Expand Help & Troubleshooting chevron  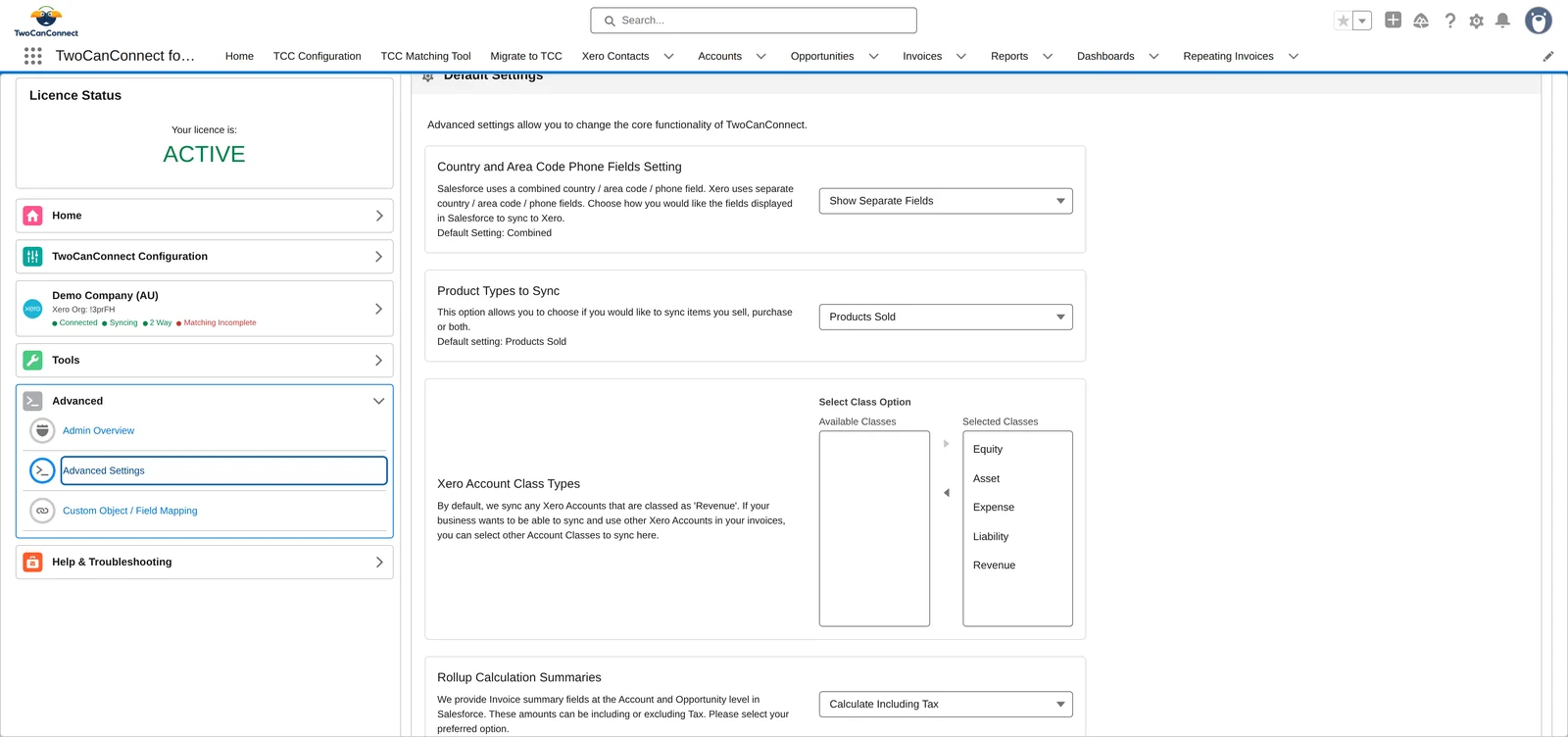coord(379,563)
